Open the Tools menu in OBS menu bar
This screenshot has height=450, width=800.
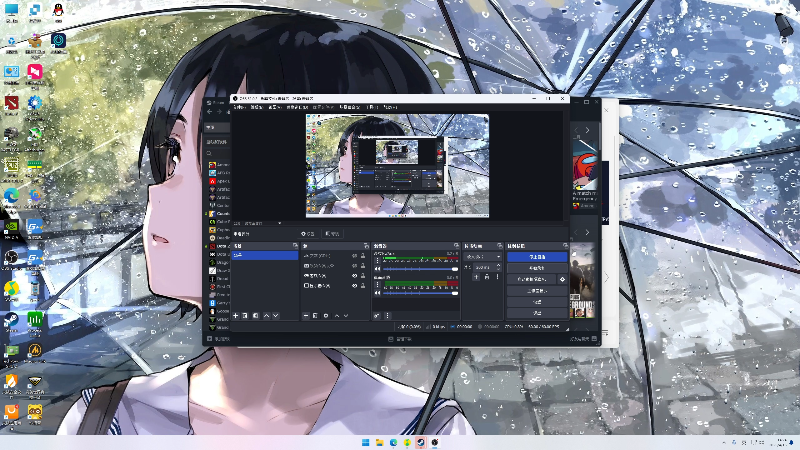372,107
